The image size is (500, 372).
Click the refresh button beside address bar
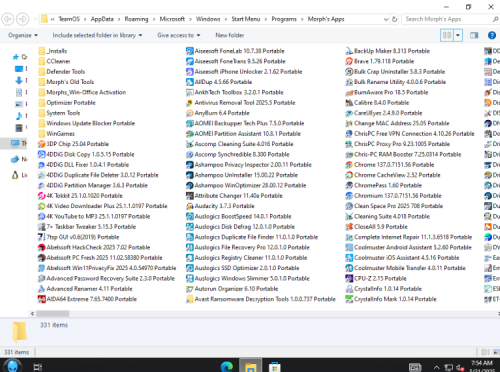(394, 19)
